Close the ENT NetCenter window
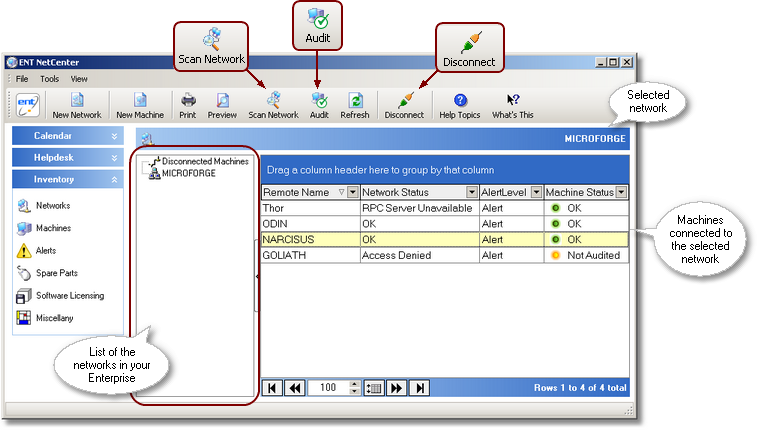Screen dimensions: 759x430 (627, 62)
